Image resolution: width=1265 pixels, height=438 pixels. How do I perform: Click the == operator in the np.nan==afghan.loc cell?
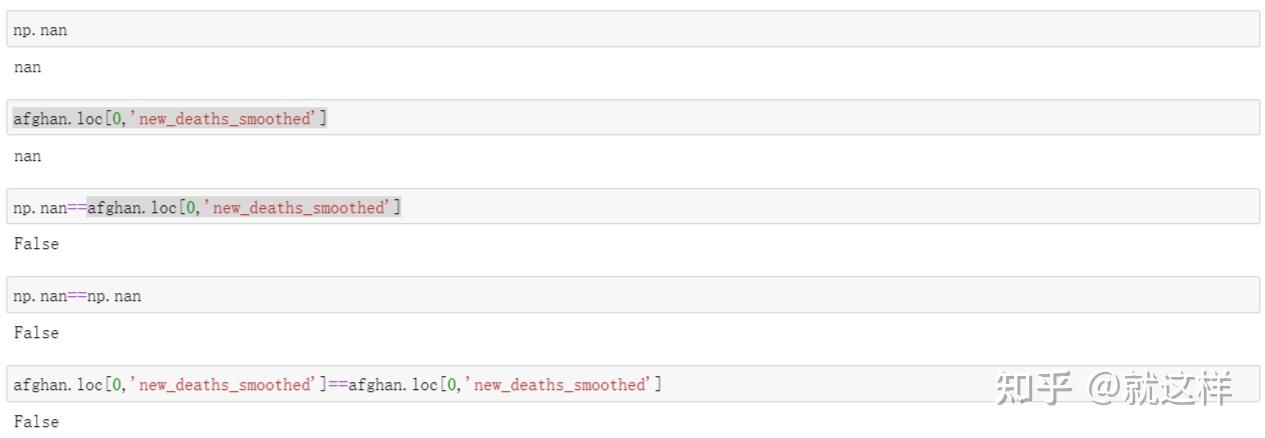tap(78, 208)
